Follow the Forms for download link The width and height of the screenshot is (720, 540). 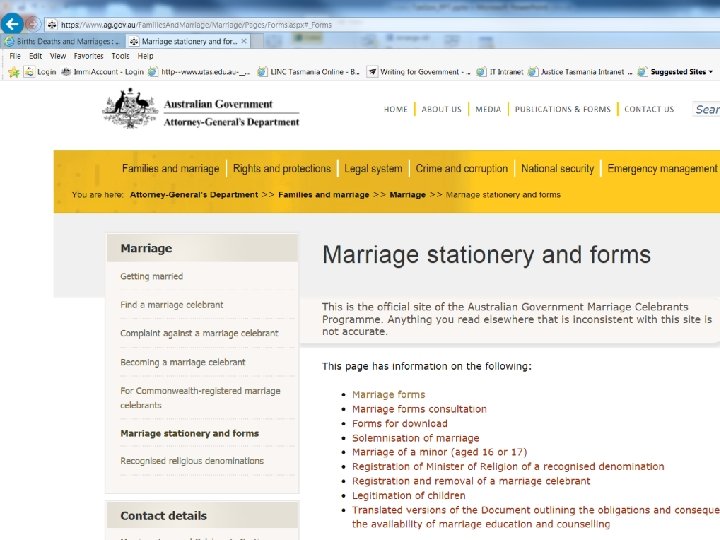399,423
